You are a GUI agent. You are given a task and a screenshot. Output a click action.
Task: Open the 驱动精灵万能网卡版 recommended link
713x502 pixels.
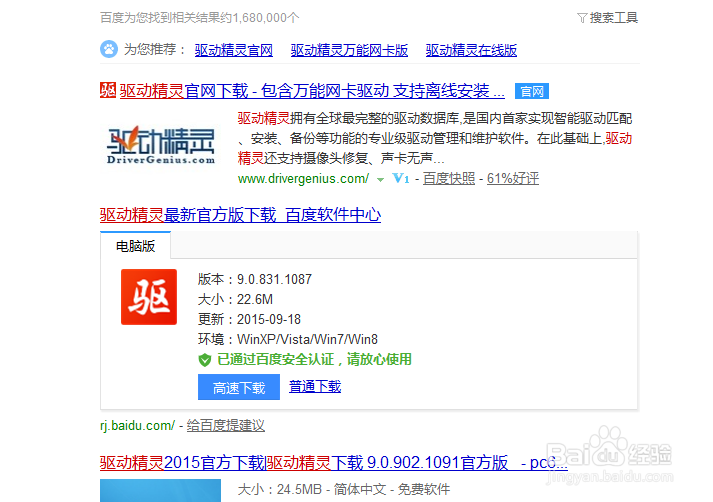(349, 50)
